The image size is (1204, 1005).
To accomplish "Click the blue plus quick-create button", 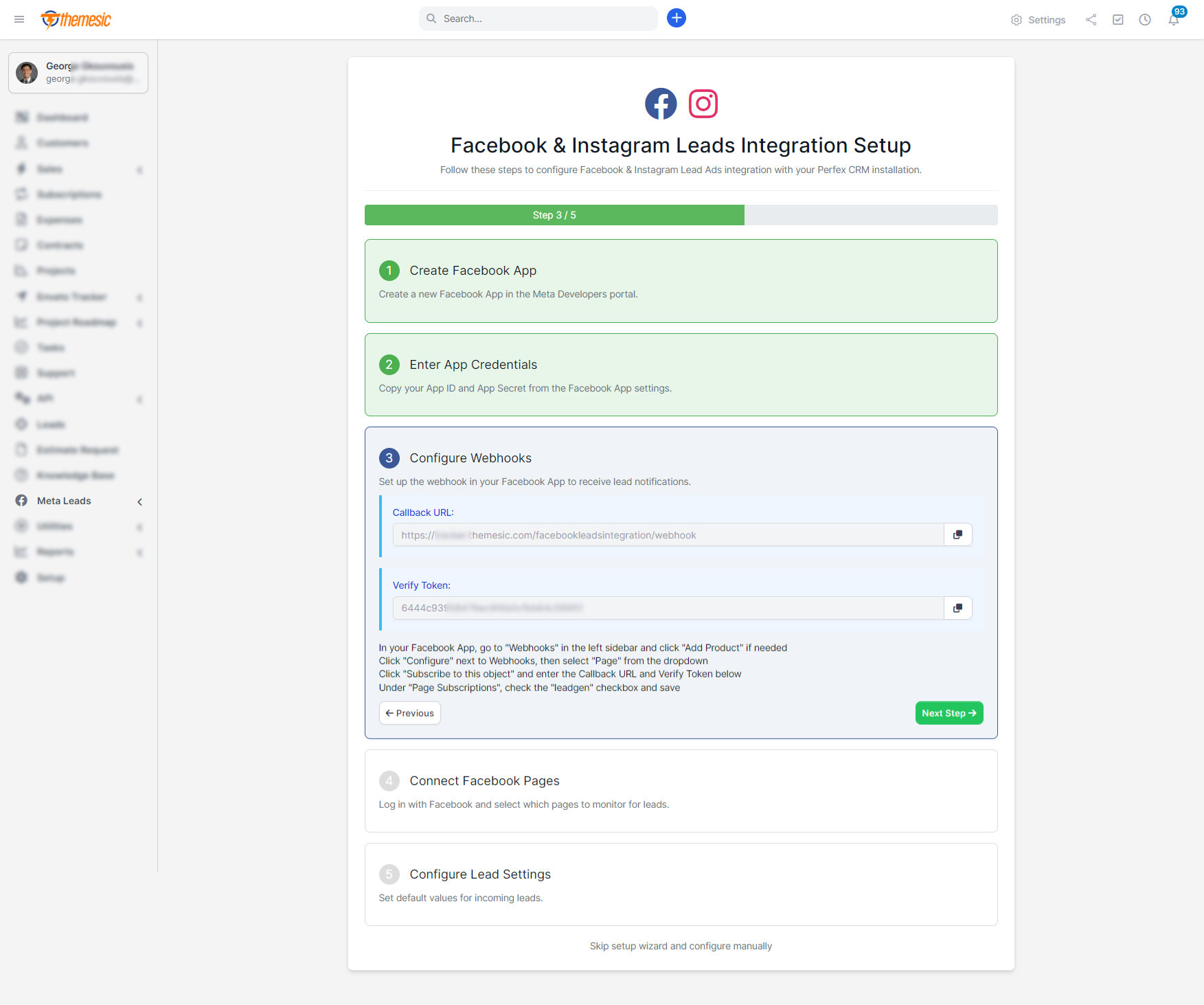I will (x=677, y=18).
